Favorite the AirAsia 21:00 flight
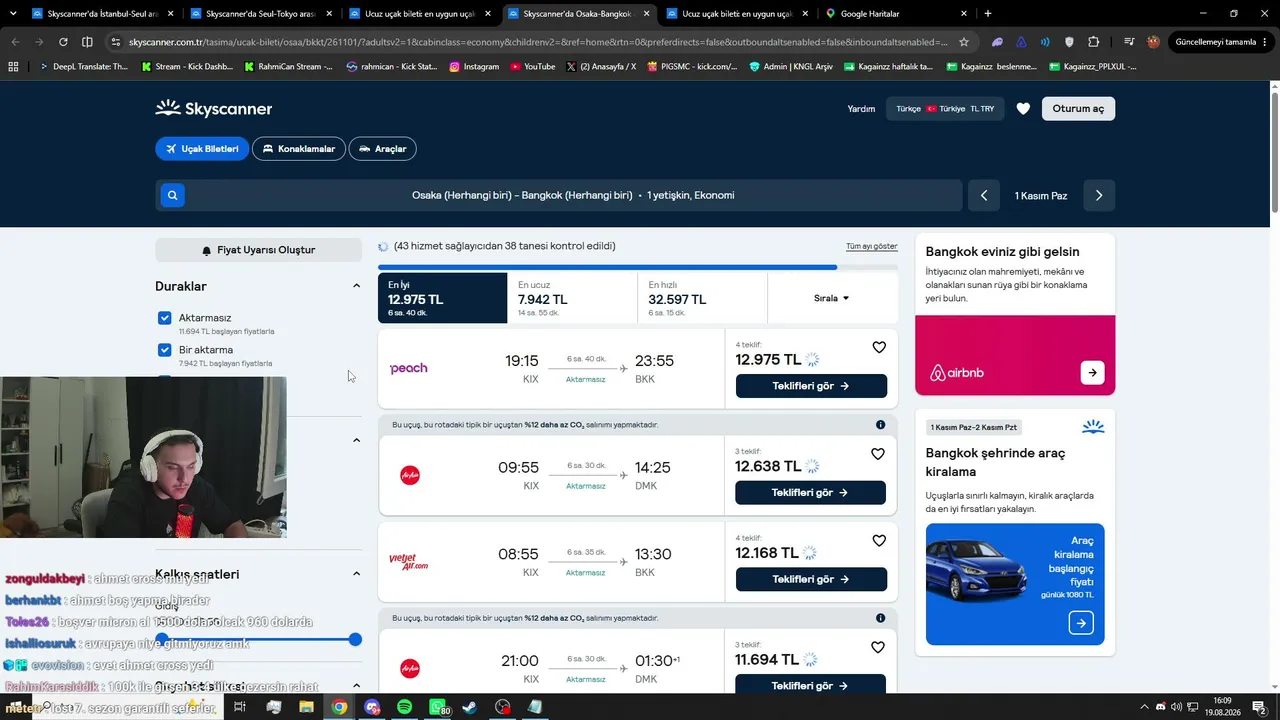 coord(878,648)
